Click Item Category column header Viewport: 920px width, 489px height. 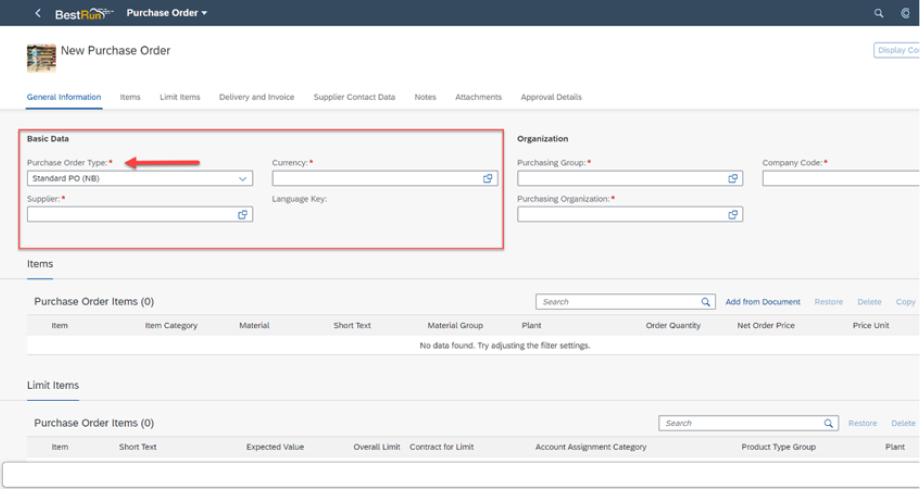(171, 325)
